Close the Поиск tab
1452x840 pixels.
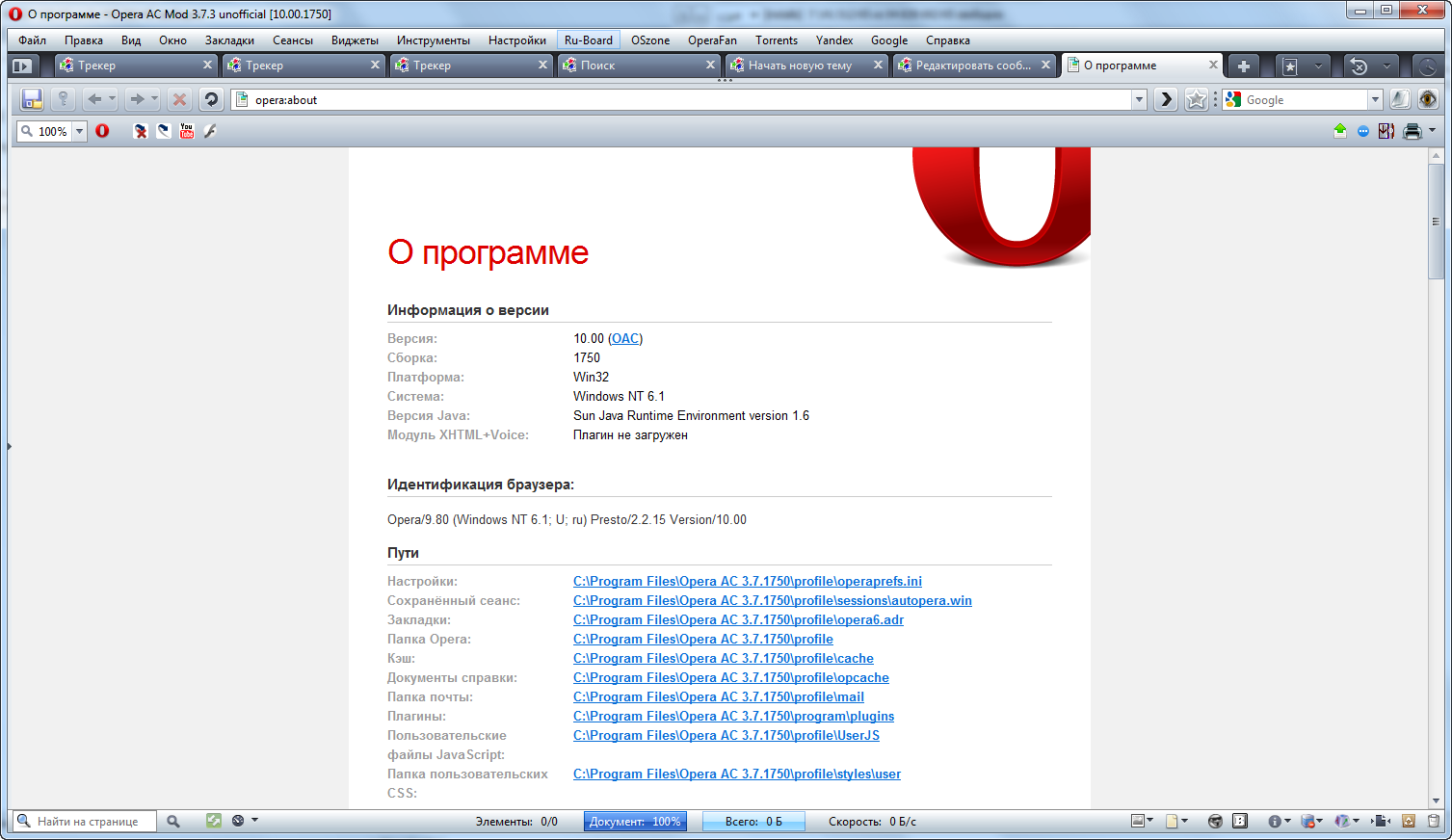point(710,65)
